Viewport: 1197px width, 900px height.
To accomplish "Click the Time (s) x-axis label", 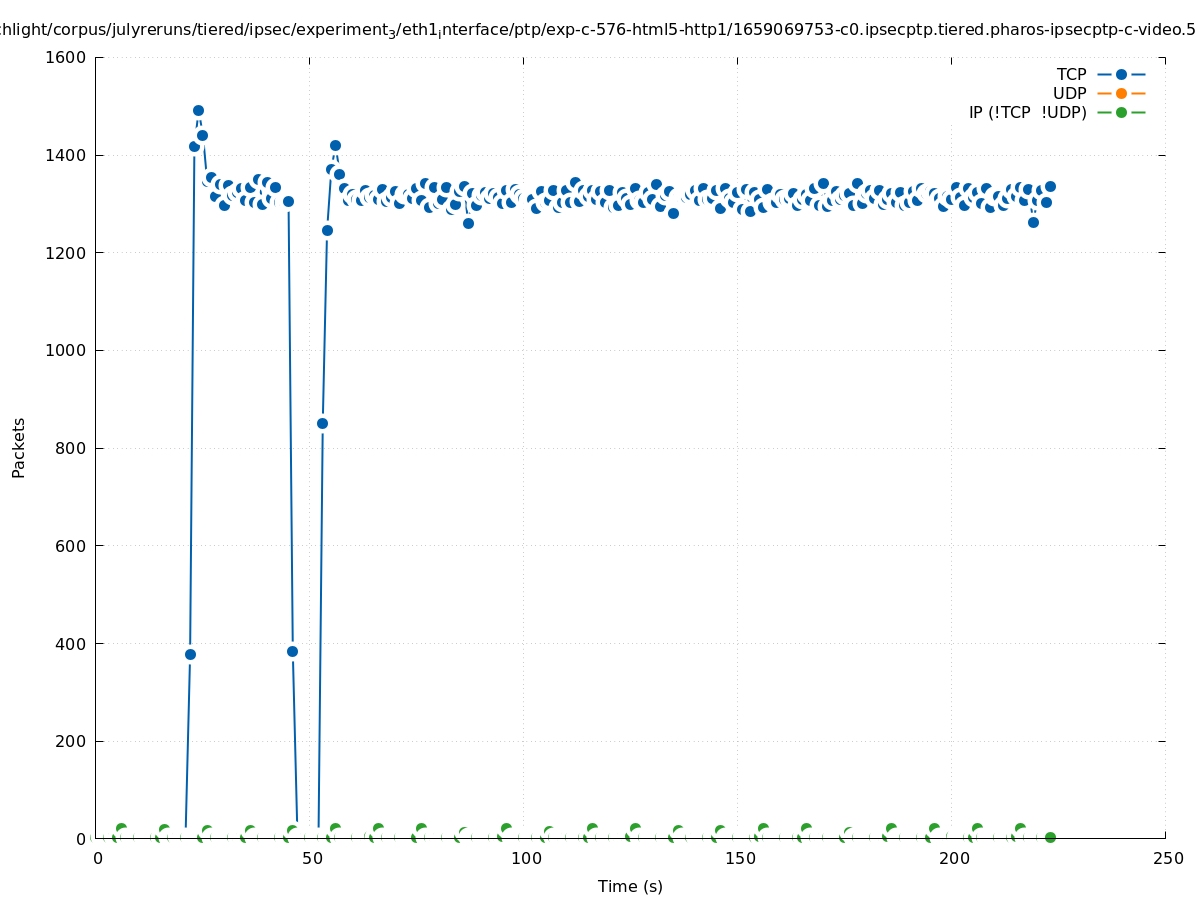I will [x=630, y=886].
